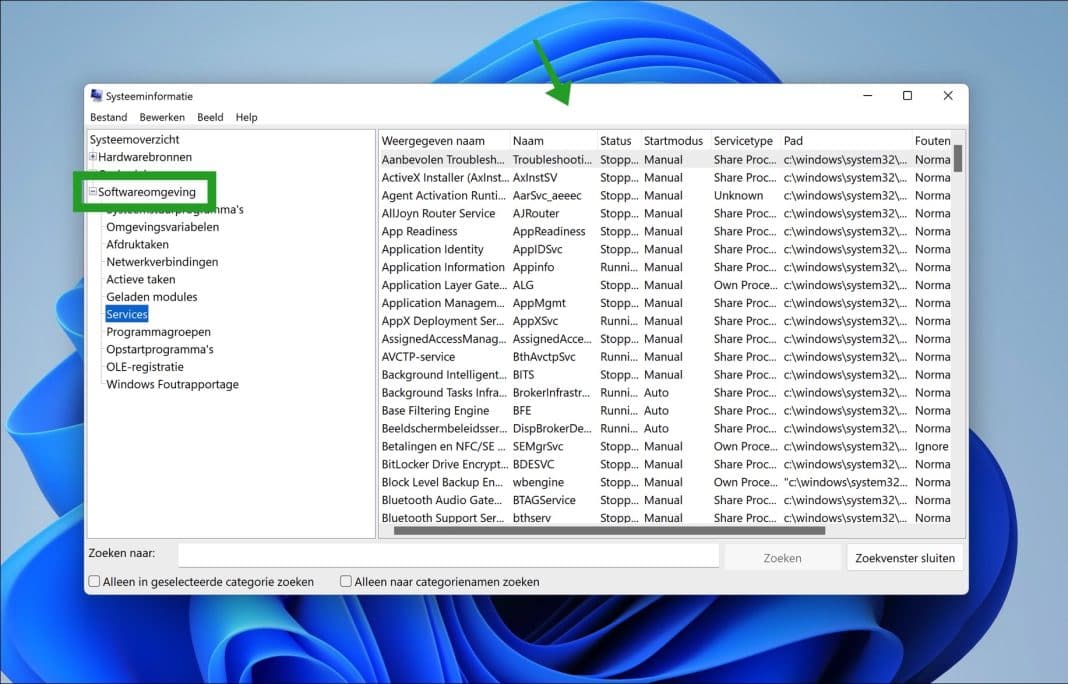Enable 'Alleen in geselecteerde categorie zoeken'

[x=93, y=581]
